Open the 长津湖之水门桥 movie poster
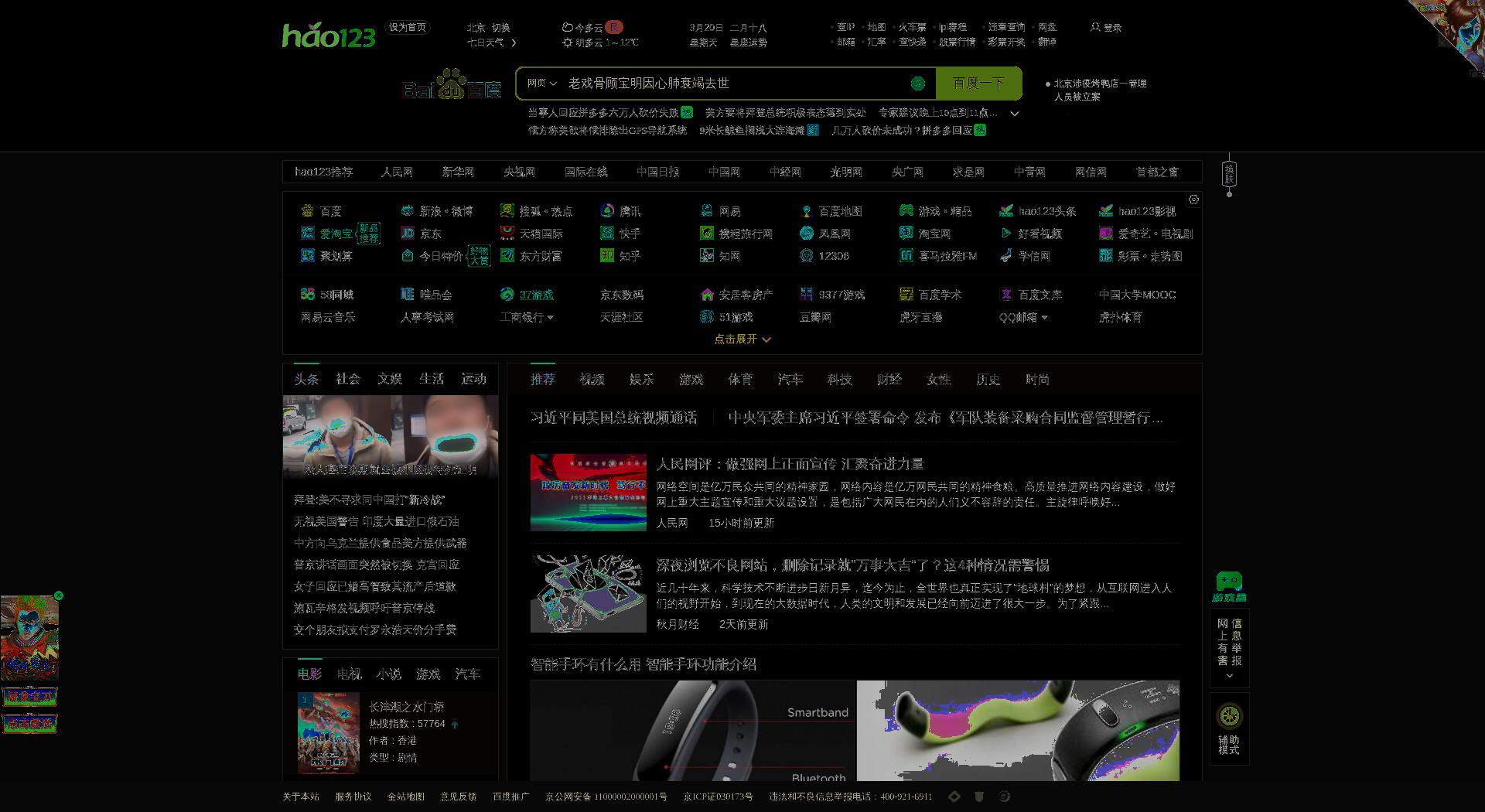This screenshot has height=812, width=1485. click(x=329, y=734)
